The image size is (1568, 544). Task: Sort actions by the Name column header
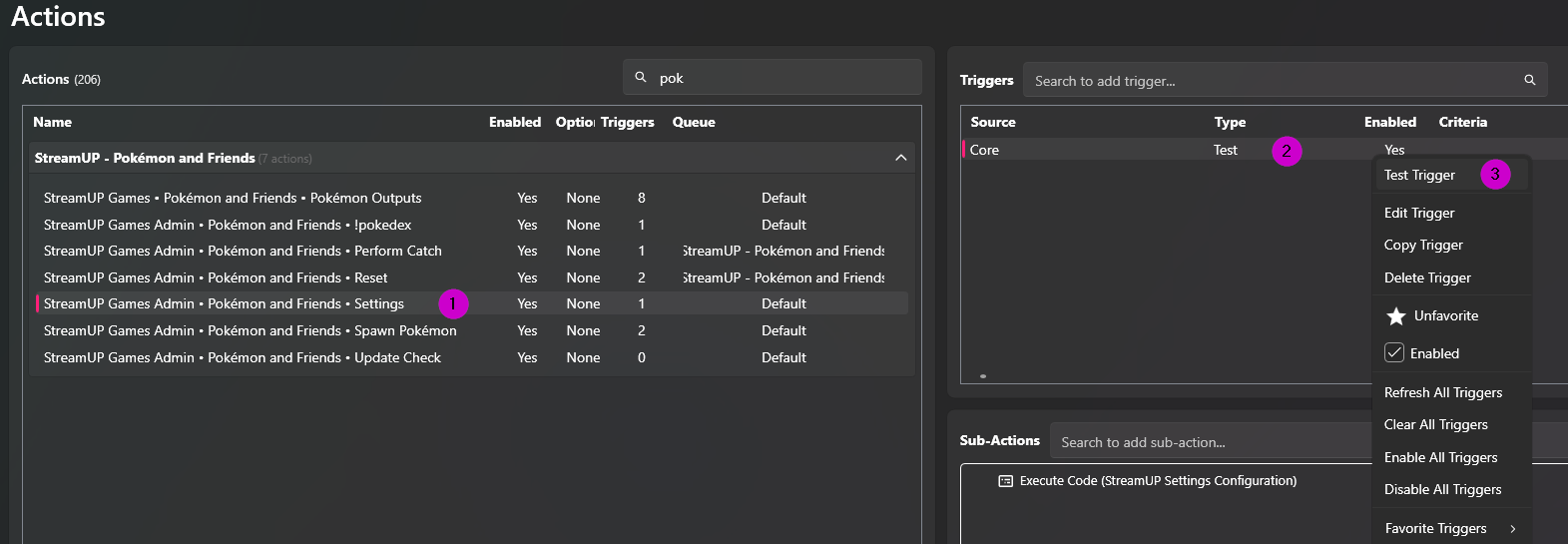52,122
